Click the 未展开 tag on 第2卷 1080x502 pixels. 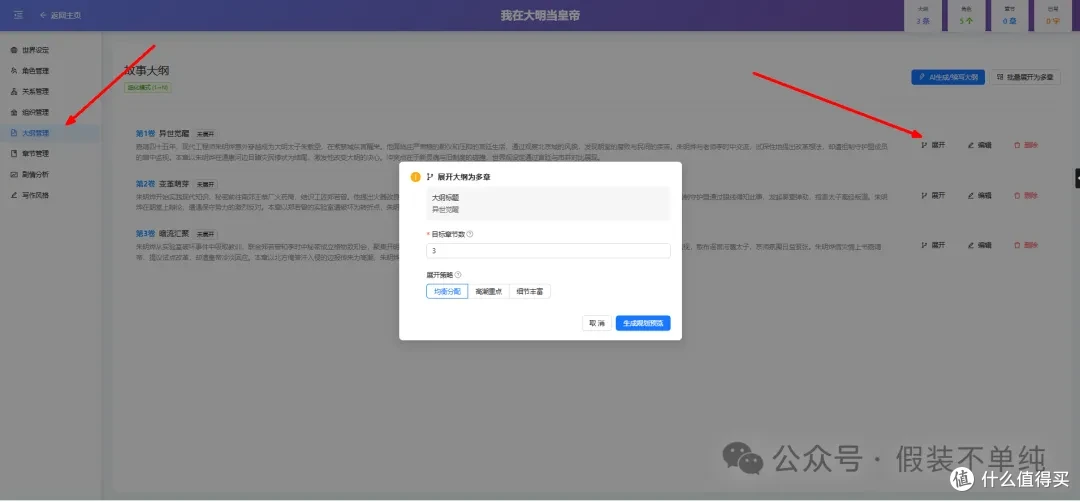(205, 184)
